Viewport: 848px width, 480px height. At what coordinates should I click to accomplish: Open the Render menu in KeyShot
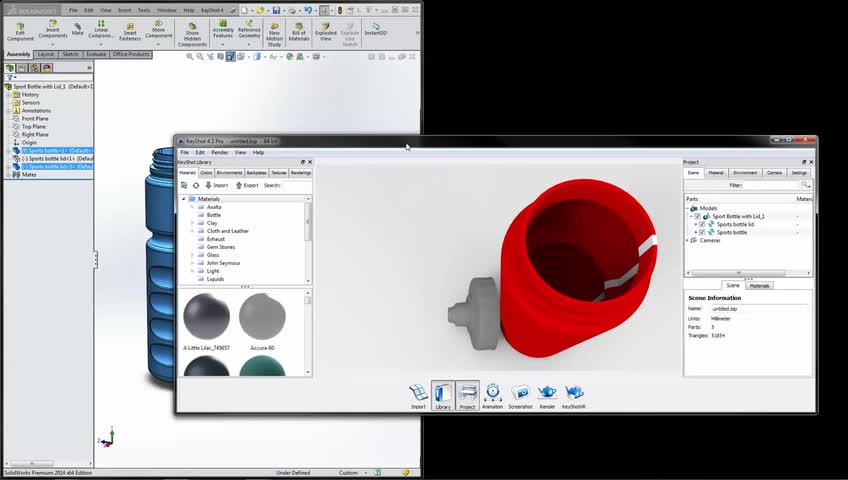click(x=219, y=152)
